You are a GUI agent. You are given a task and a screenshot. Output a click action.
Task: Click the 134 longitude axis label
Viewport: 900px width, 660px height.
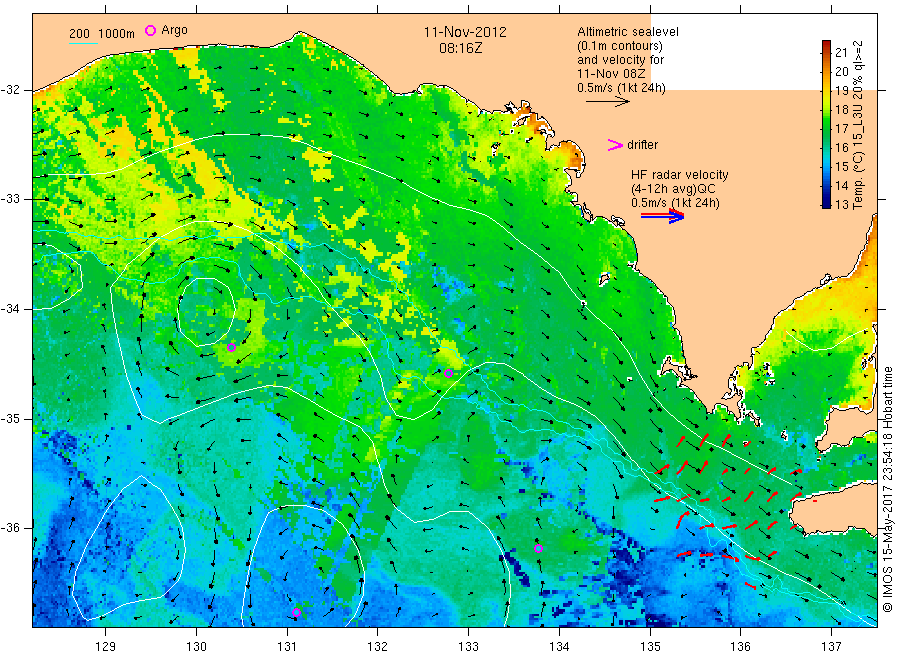tap(559, 647)
